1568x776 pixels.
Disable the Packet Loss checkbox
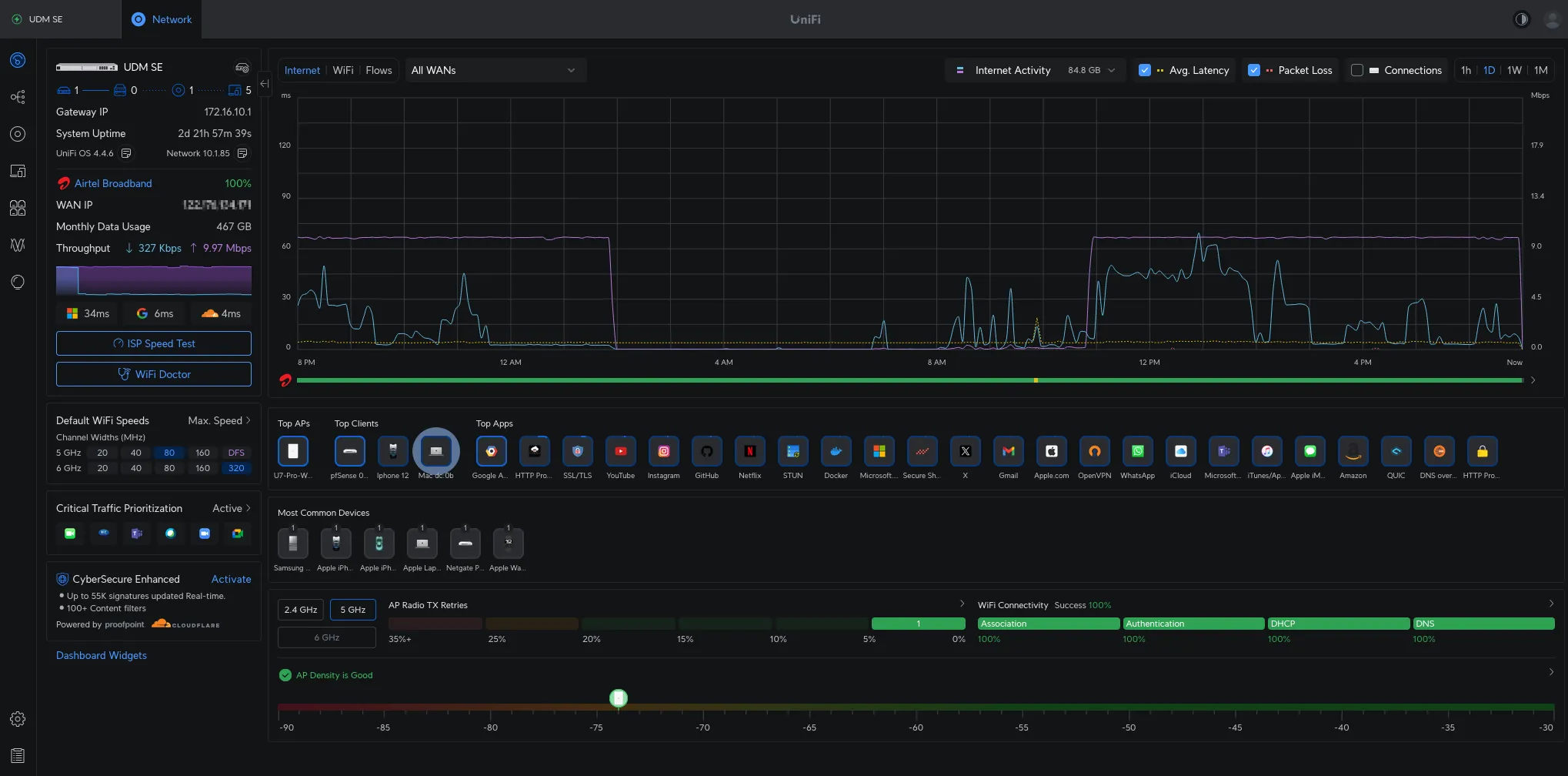point(1253,70)
